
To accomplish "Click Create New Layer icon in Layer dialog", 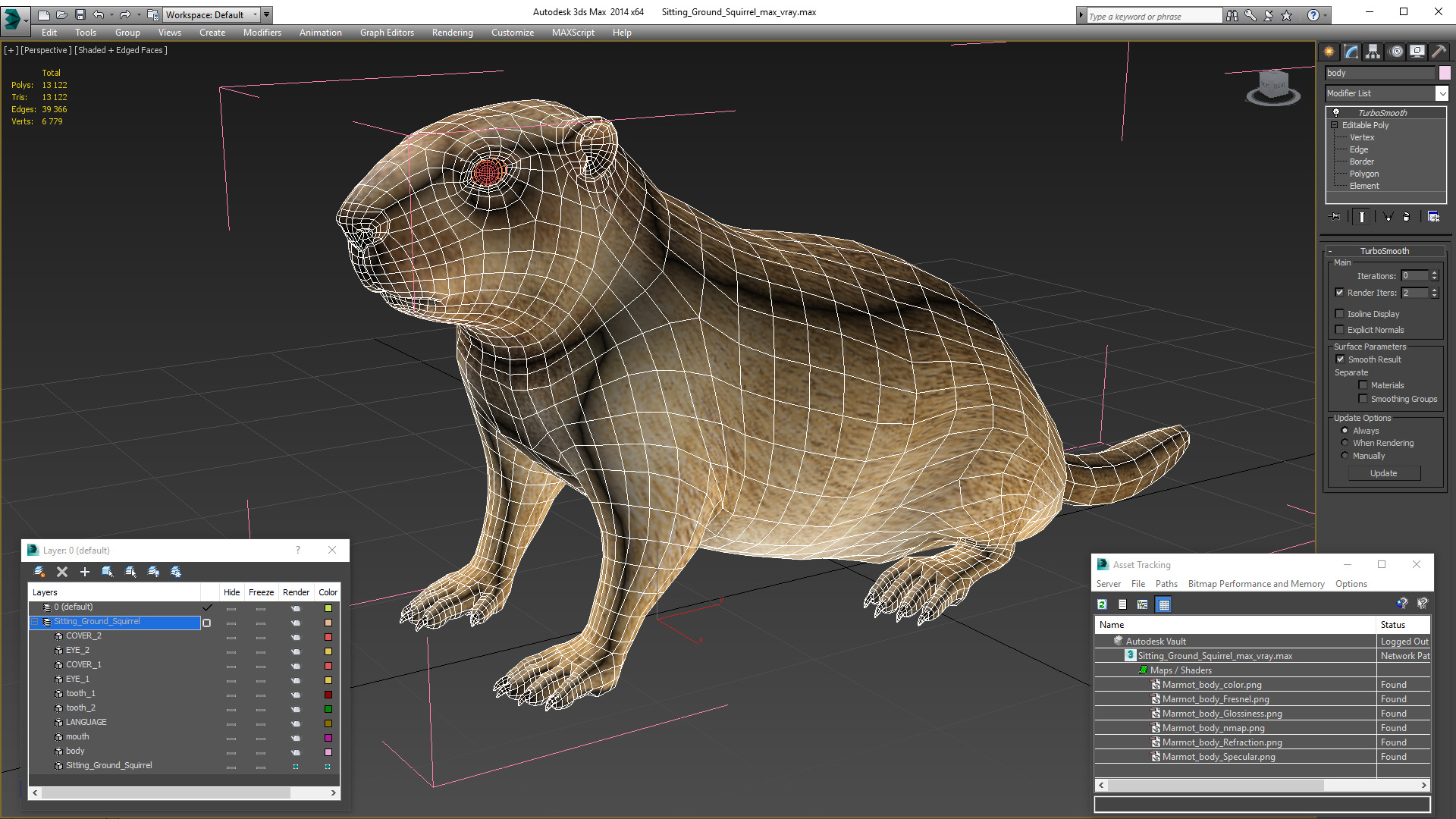I will (x=39, y=572).
